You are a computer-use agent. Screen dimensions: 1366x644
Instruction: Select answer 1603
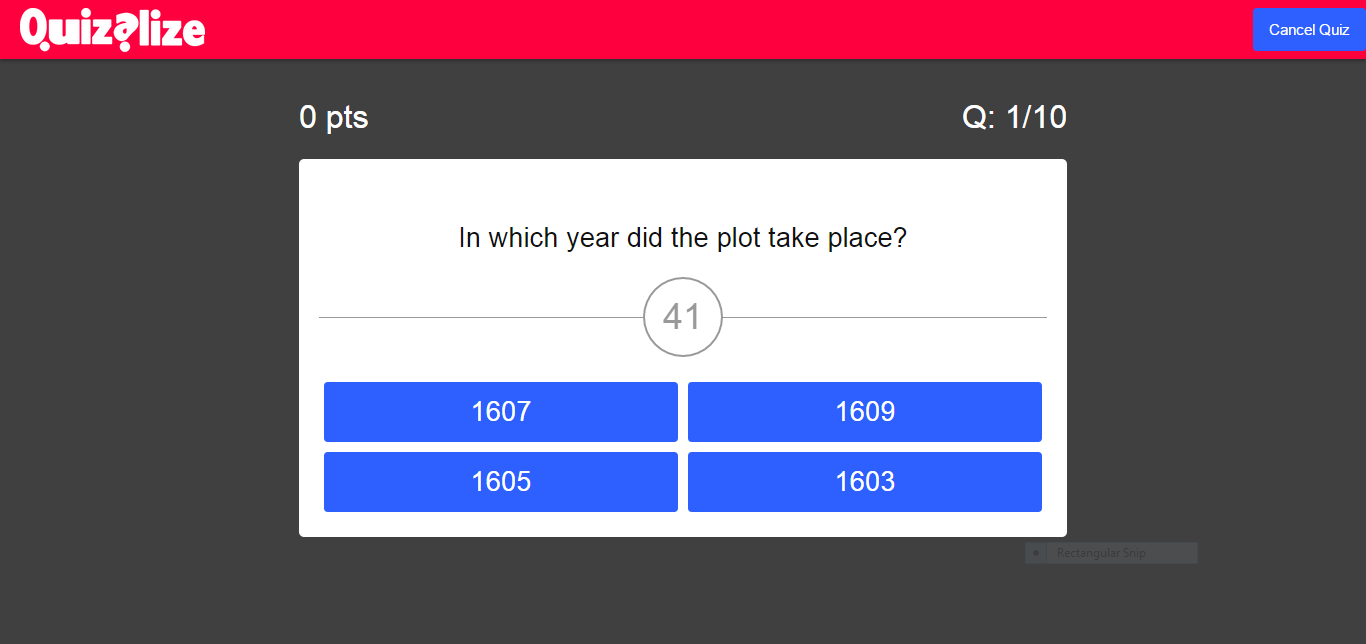[x=864, y=481]
